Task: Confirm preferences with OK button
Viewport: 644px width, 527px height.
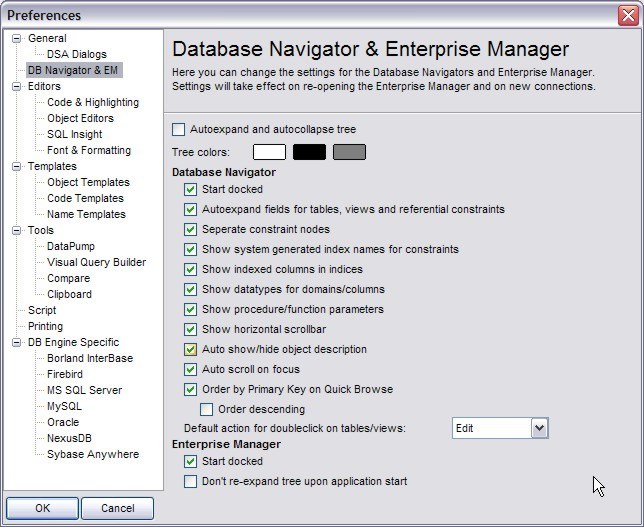Action: 42,509
